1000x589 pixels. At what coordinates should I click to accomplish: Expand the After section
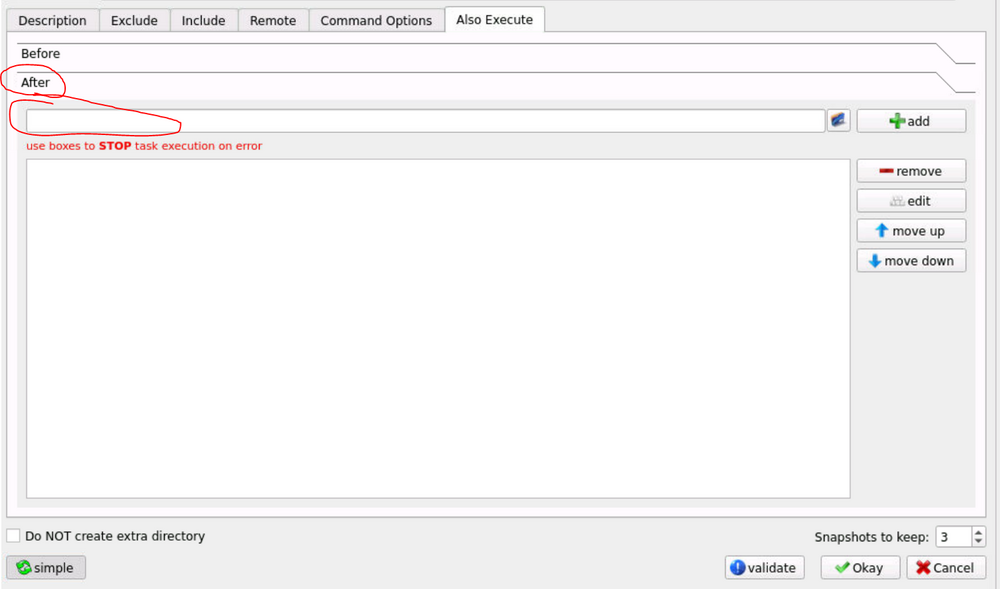(x=496, y=83)
